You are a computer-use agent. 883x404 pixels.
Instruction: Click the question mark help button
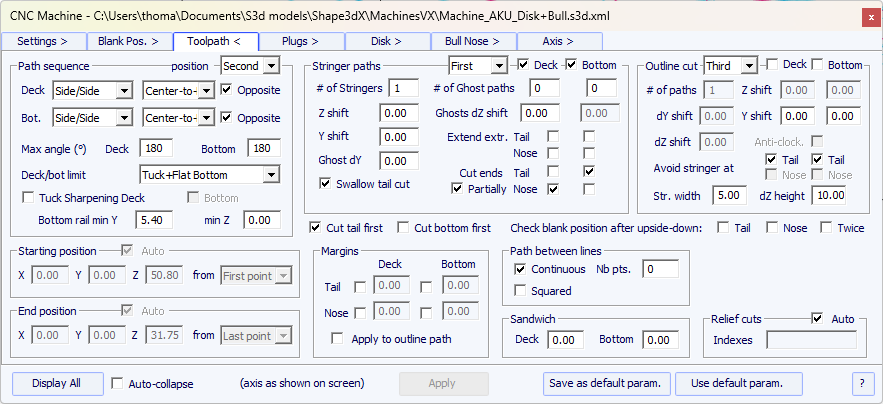click(x=861, y=383)
